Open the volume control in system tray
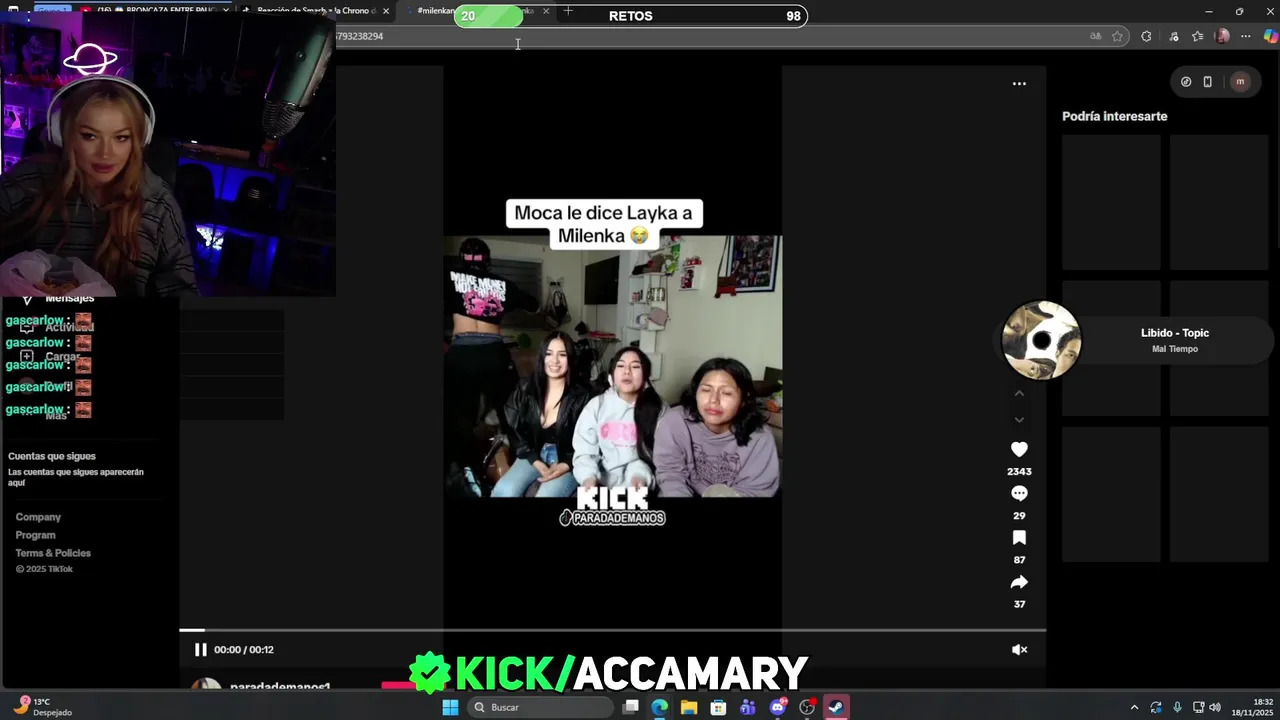Screen dimensions: 1280x720 1215,707
